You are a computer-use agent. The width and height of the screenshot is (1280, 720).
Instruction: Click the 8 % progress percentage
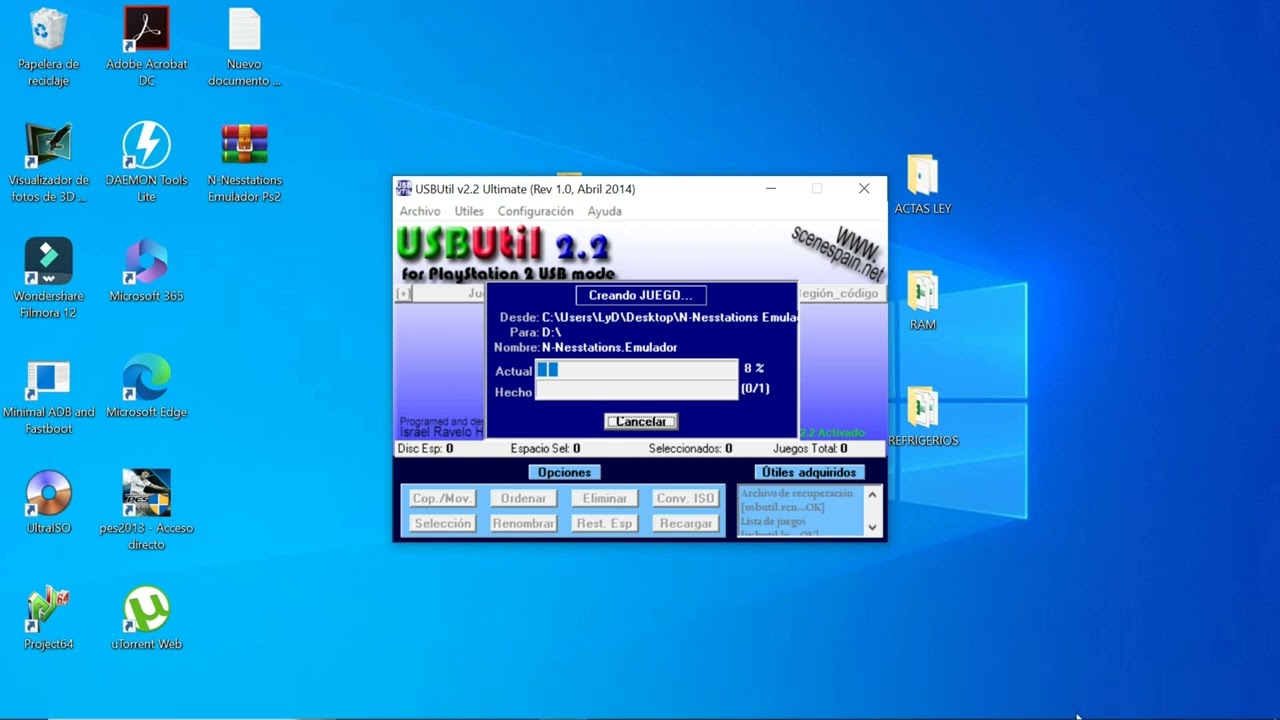point(754,369)
